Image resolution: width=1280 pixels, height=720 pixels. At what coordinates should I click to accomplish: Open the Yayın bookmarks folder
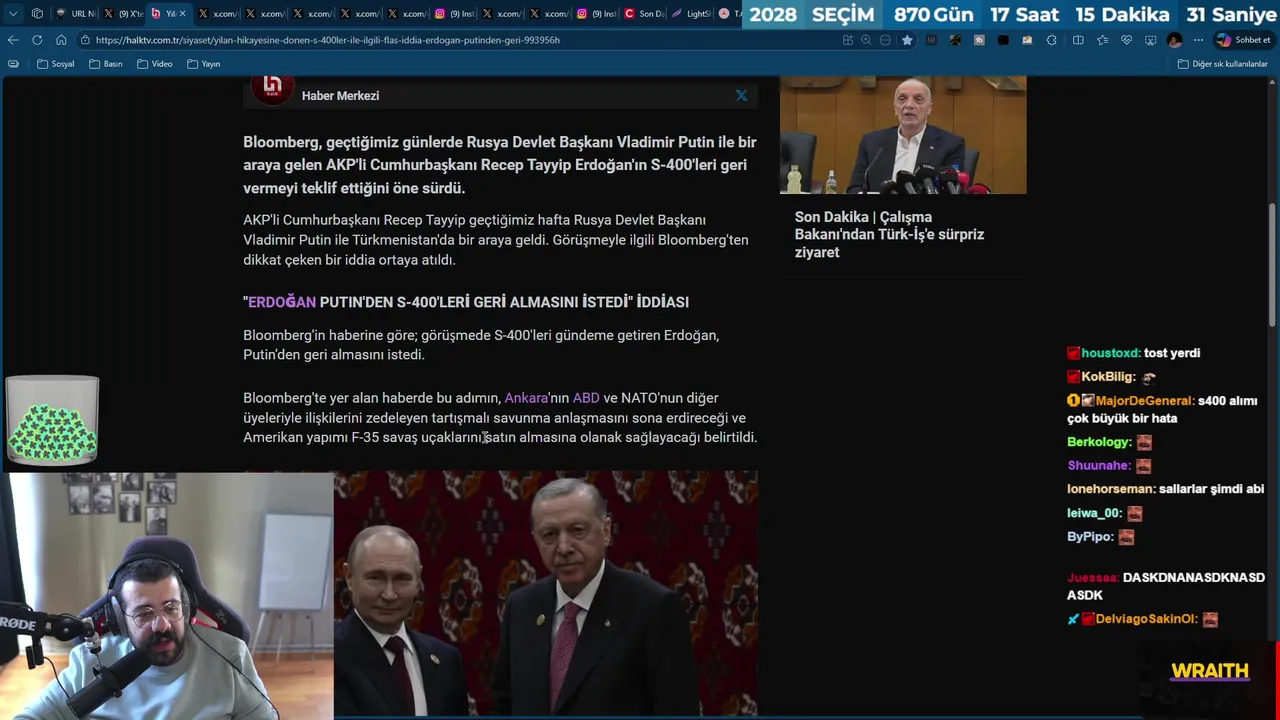tap(204, 64)
